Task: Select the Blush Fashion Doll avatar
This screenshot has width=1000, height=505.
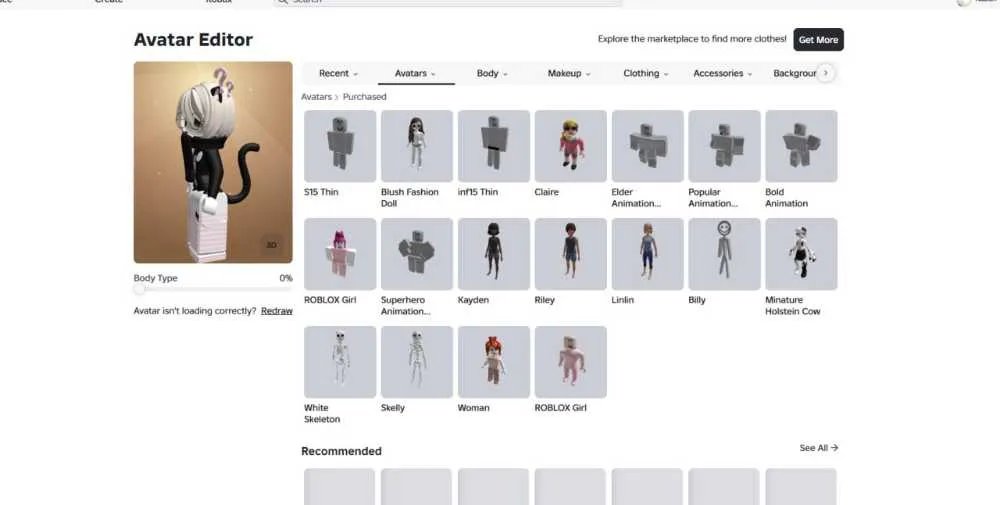Action: (x=416, y=146)
